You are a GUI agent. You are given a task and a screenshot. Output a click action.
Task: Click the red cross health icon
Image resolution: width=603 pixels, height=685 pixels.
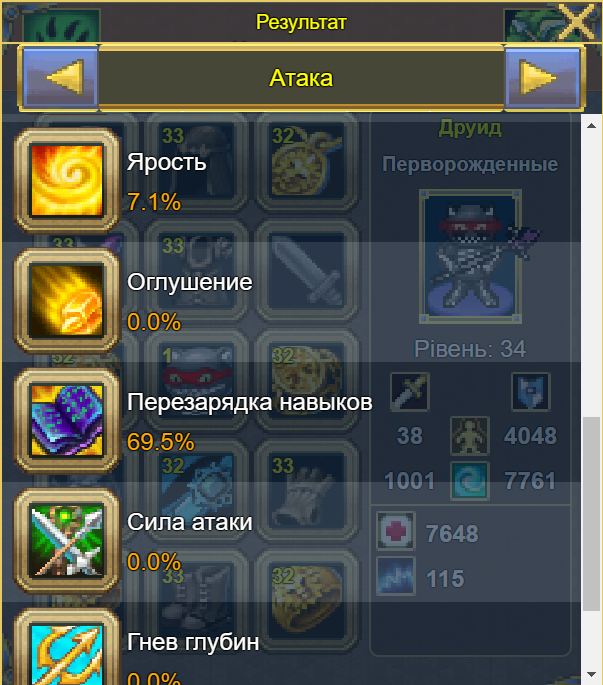[395, 531]
